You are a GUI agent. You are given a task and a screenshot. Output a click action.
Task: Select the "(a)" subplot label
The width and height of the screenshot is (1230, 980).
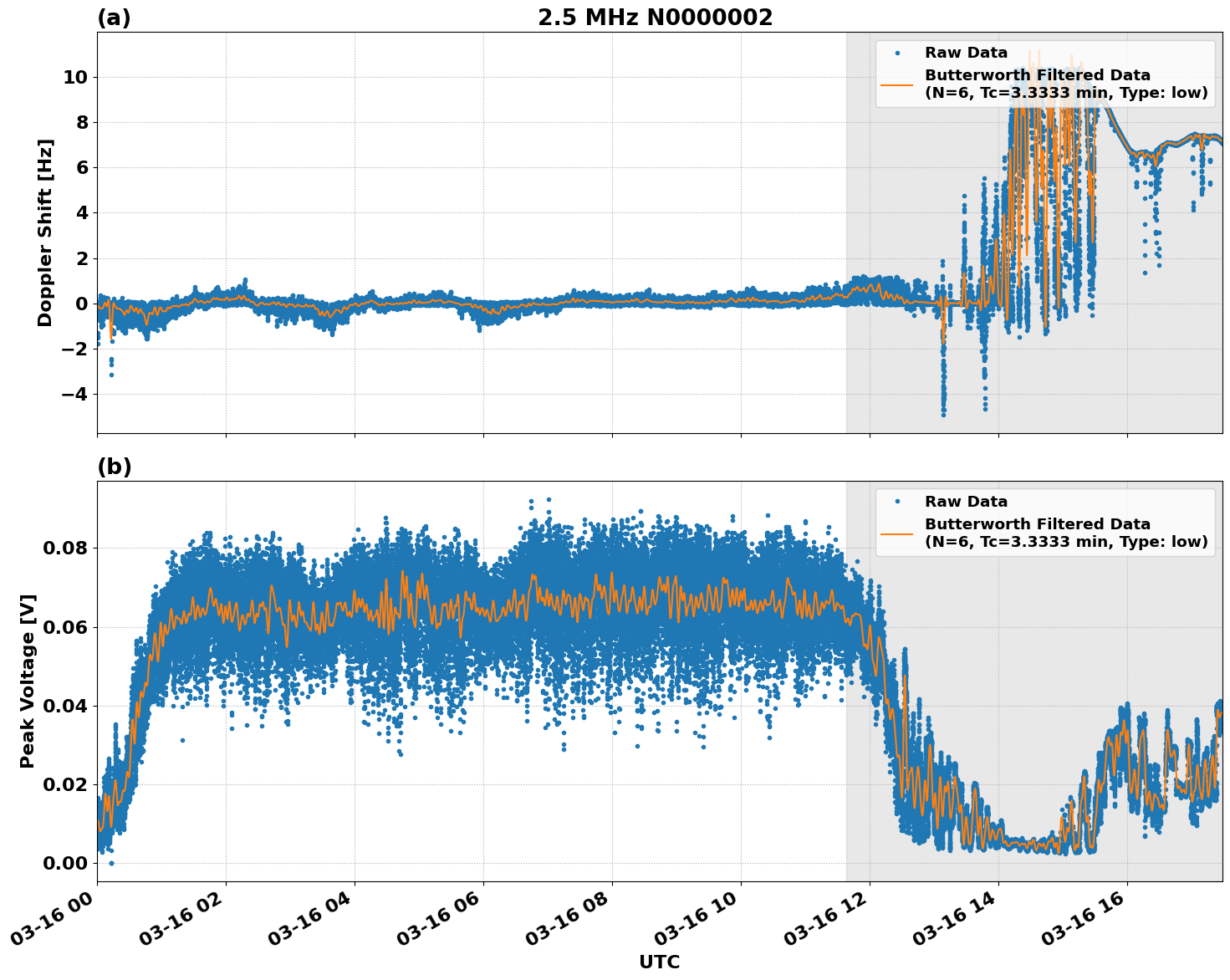click(x=115, y=15)
